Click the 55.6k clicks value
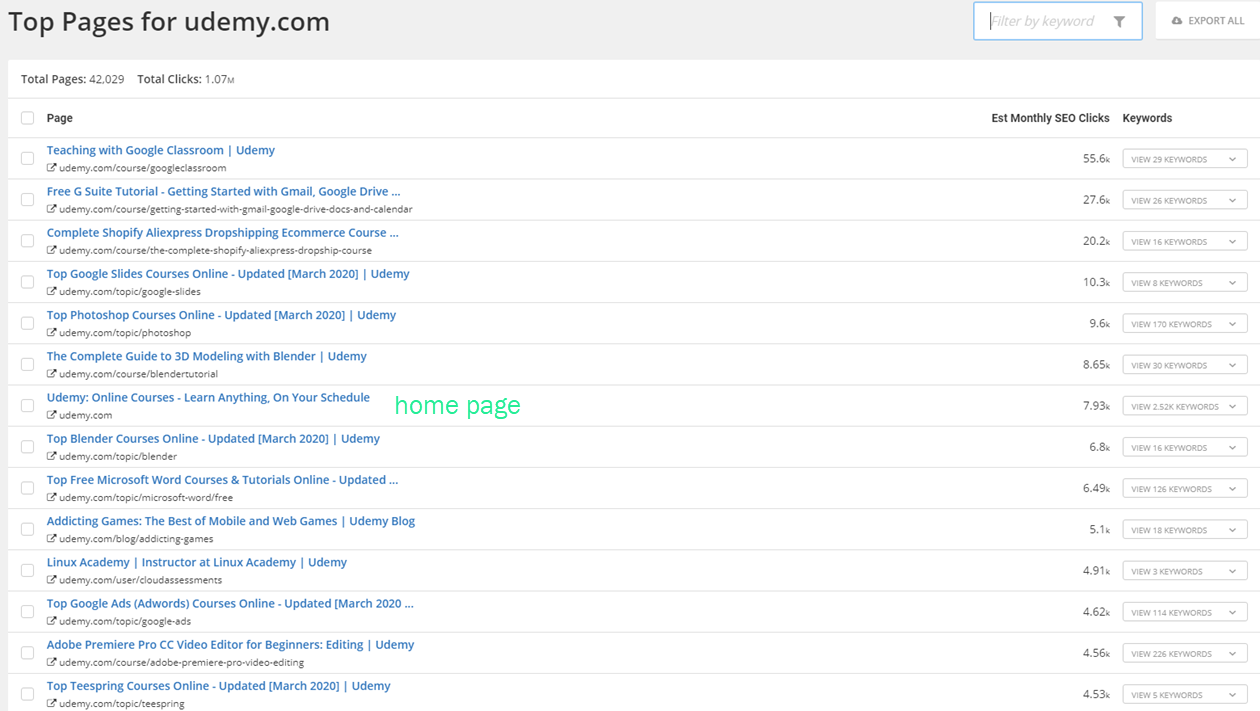Screen dimensions: 1260x711 click(x=1096, y=159)
